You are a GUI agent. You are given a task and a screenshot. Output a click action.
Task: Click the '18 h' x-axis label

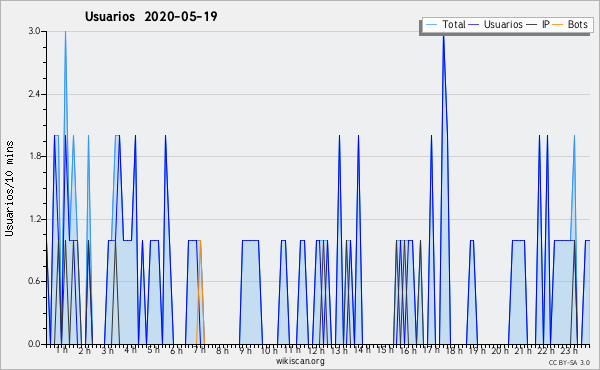454,350
